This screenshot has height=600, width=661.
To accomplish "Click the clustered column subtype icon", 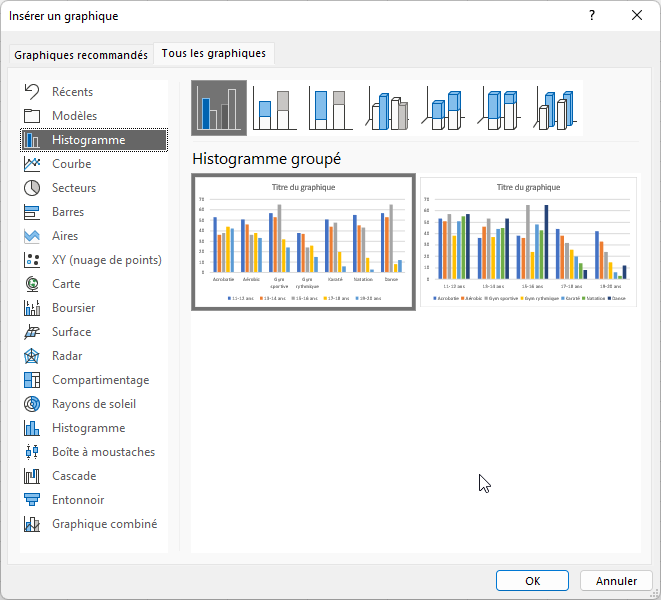I will coord(219,108).
